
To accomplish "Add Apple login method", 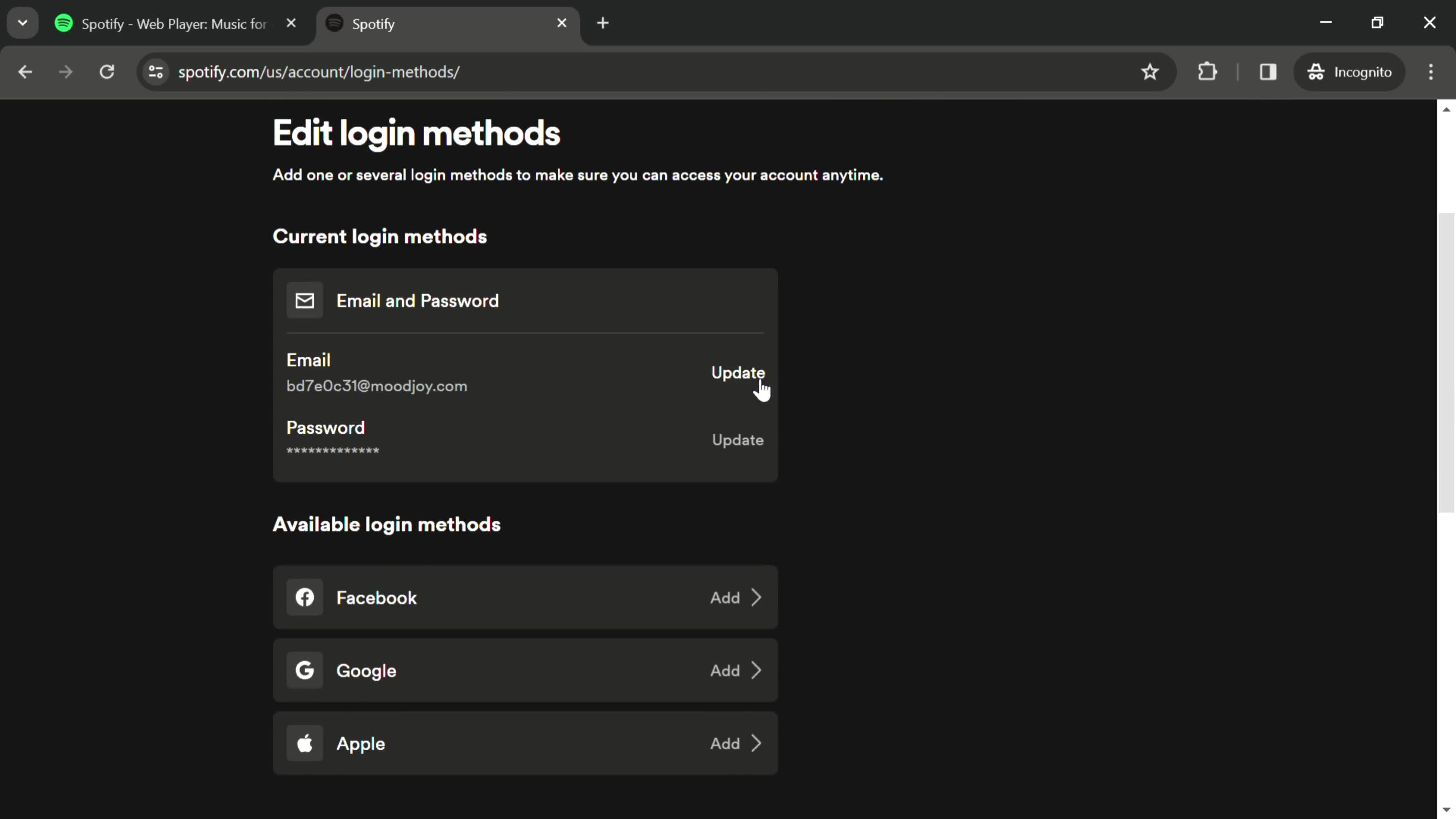I will point(725,743).
